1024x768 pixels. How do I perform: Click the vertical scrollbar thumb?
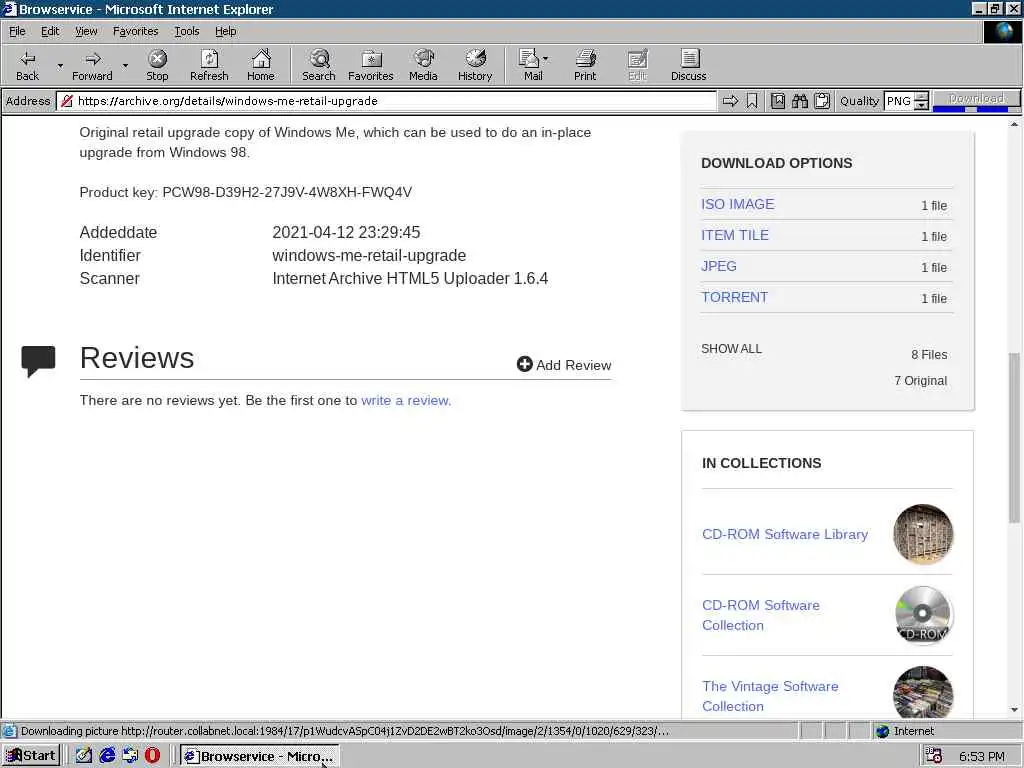pos(1014,438)
